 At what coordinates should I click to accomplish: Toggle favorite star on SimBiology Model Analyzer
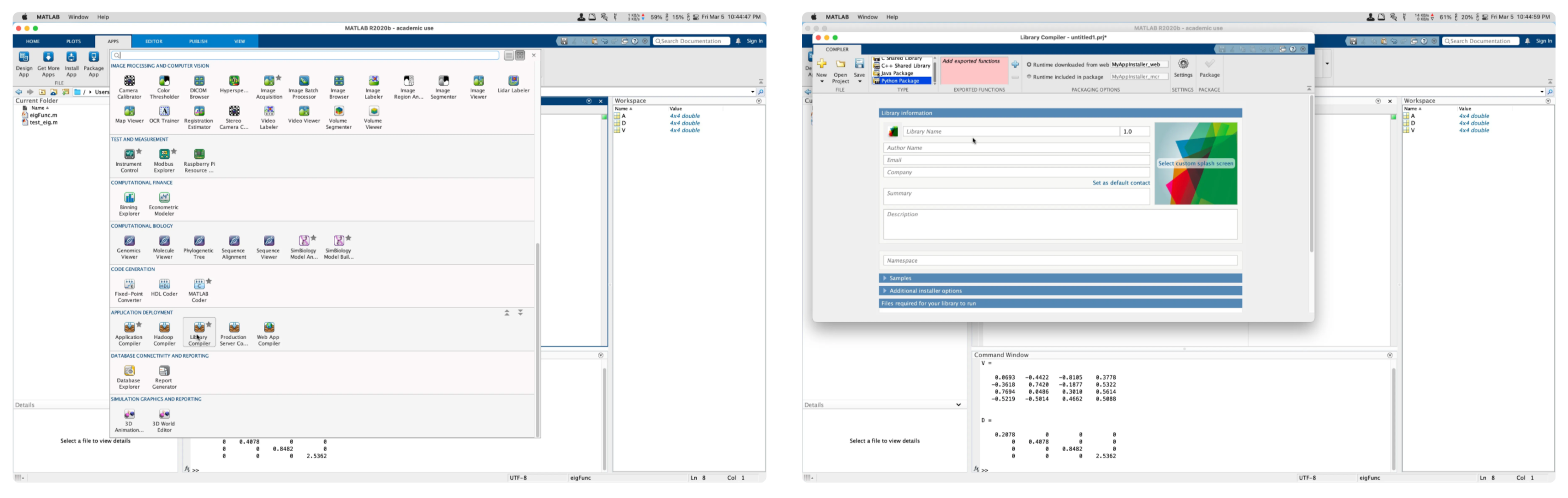pyautogui.click(x=314, y=238)
